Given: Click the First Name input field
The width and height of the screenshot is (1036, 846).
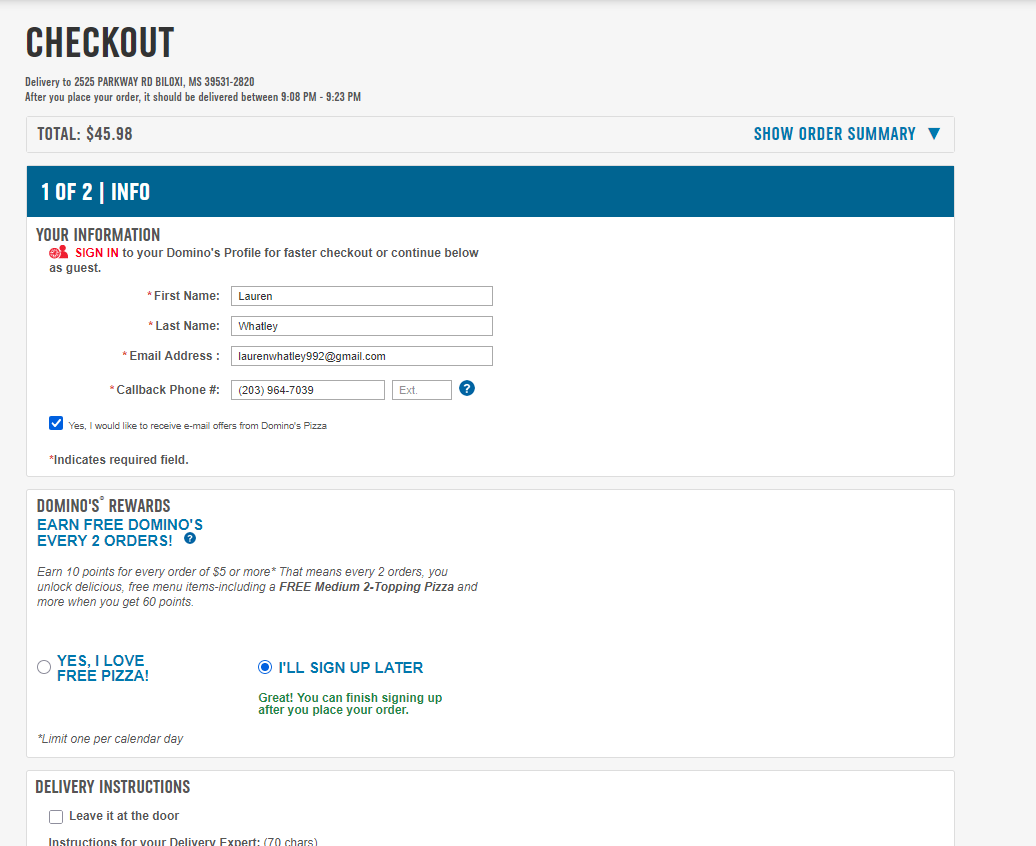Looking at the screenshot, I should click(x=361, y=296).
